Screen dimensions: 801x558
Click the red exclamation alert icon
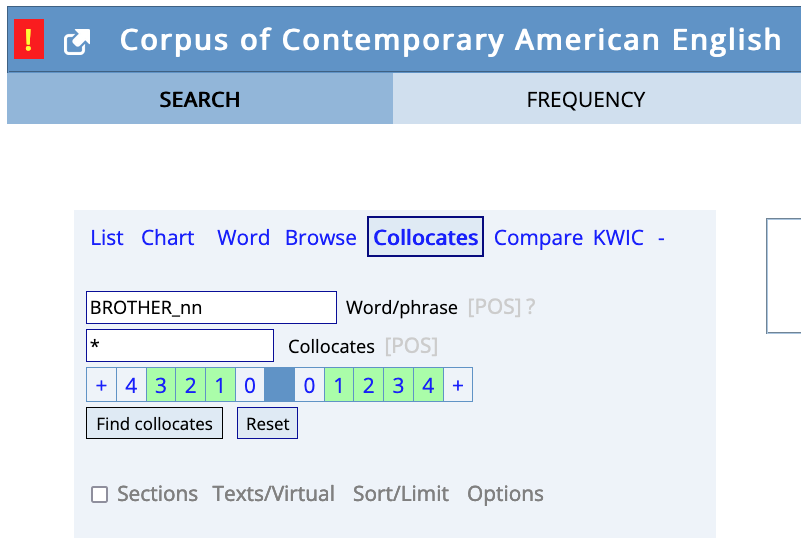(29, 40)
